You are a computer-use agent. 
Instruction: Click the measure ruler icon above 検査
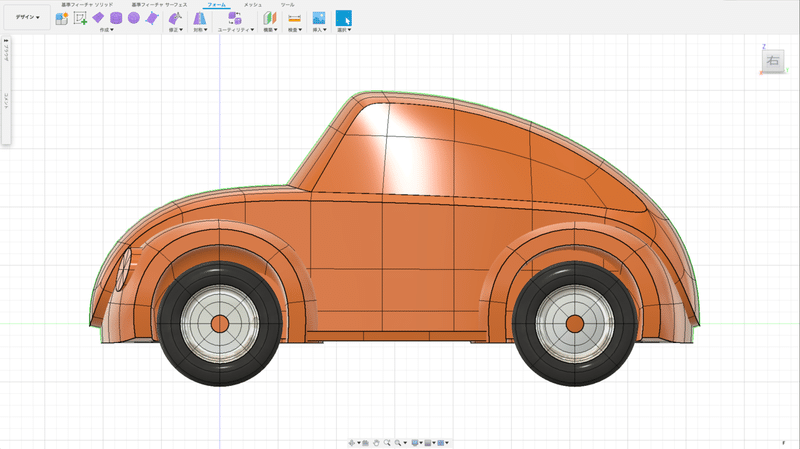coord(294,18)
